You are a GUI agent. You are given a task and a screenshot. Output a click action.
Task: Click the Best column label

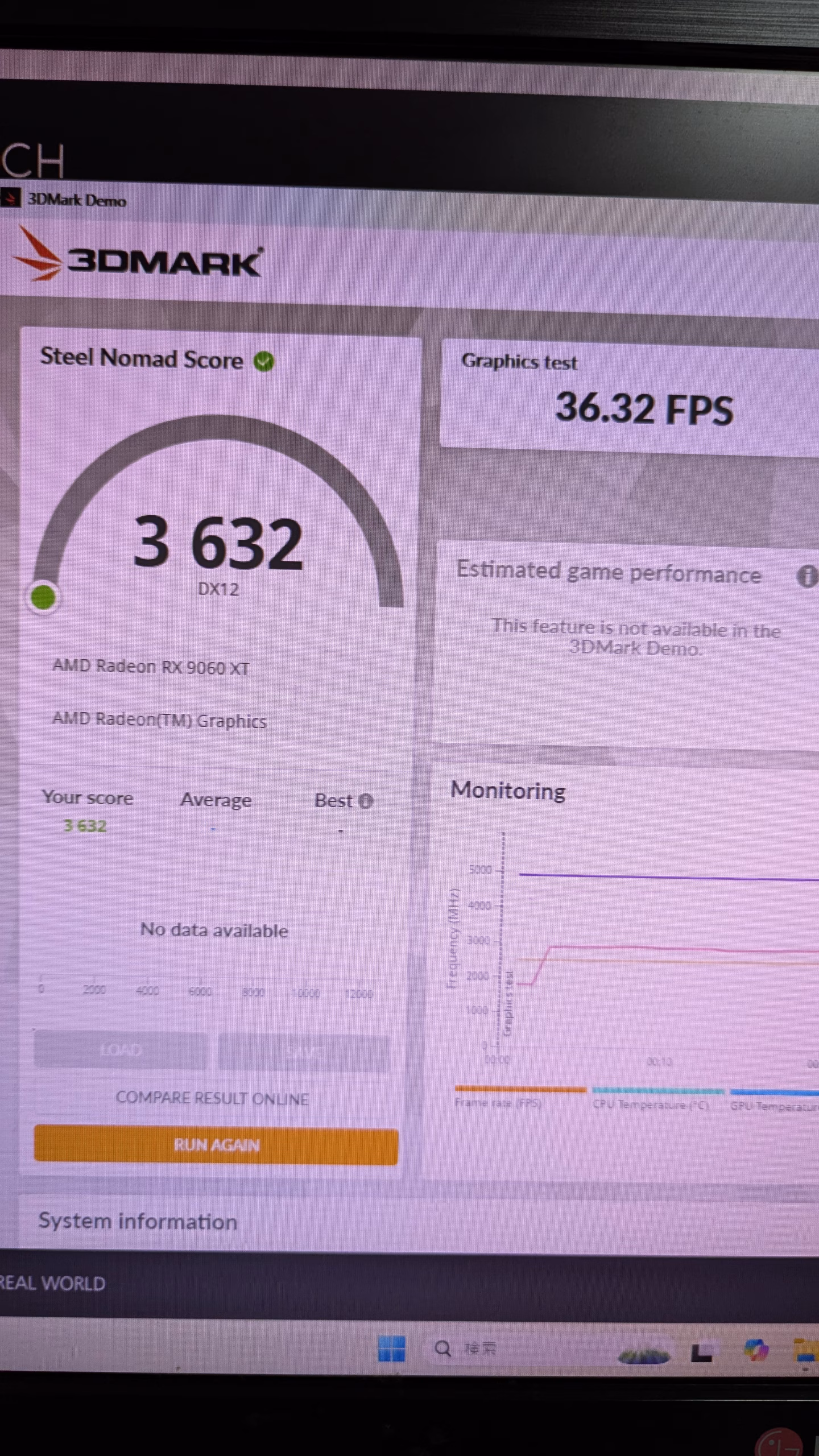point(333,800)
